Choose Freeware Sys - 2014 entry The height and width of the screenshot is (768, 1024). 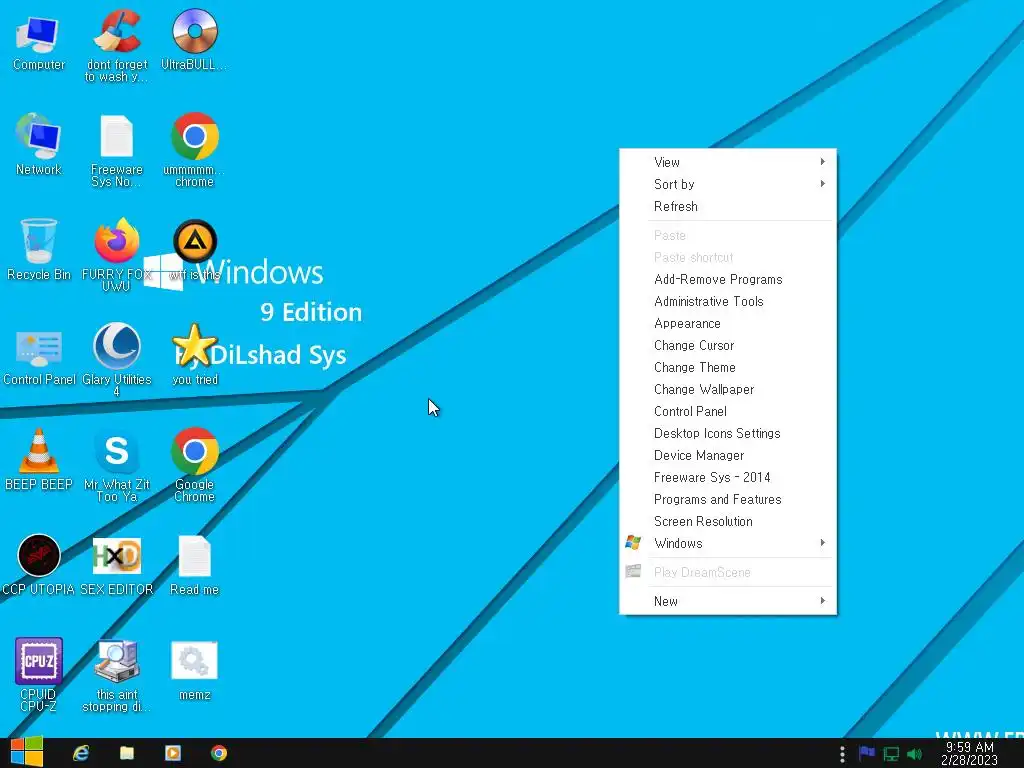point(728,477)
